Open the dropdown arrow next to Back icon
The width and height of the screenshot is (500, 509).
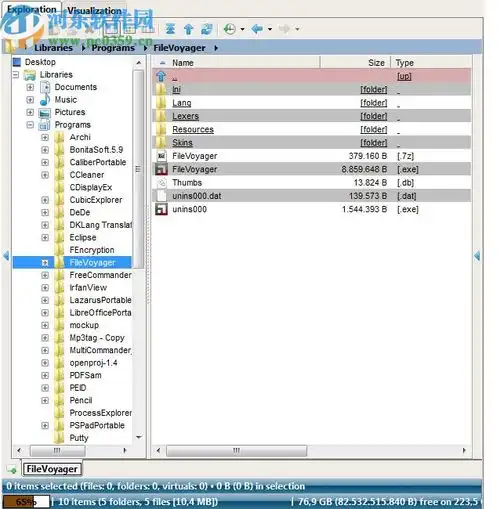270,29
